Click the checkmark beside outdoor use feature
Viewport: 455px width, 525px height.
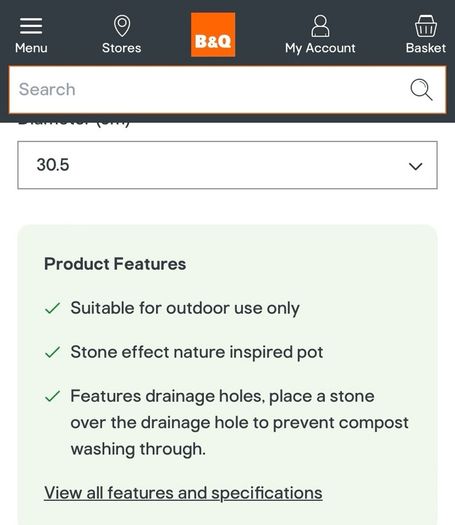click(52, 308)
